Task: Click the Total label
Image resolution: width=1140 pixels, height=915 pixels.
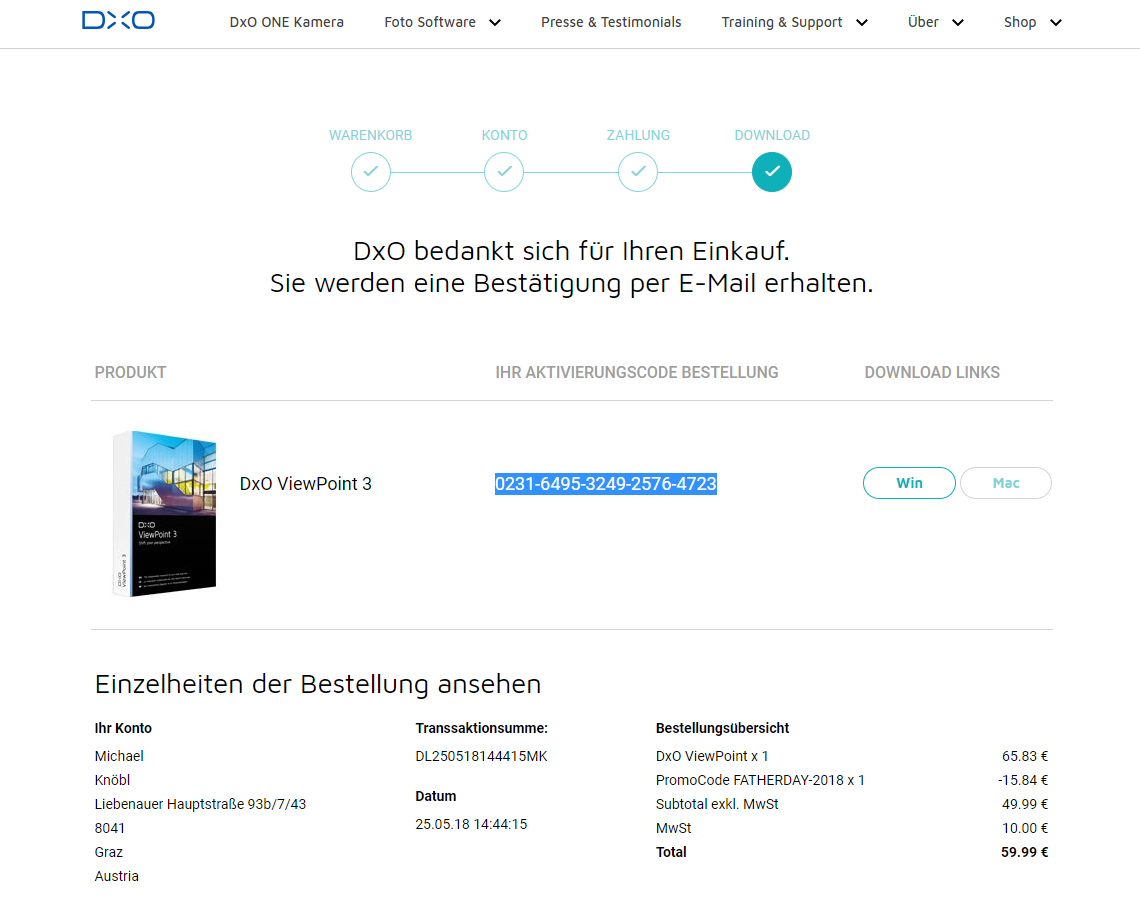Action: [x=671, y=852]
